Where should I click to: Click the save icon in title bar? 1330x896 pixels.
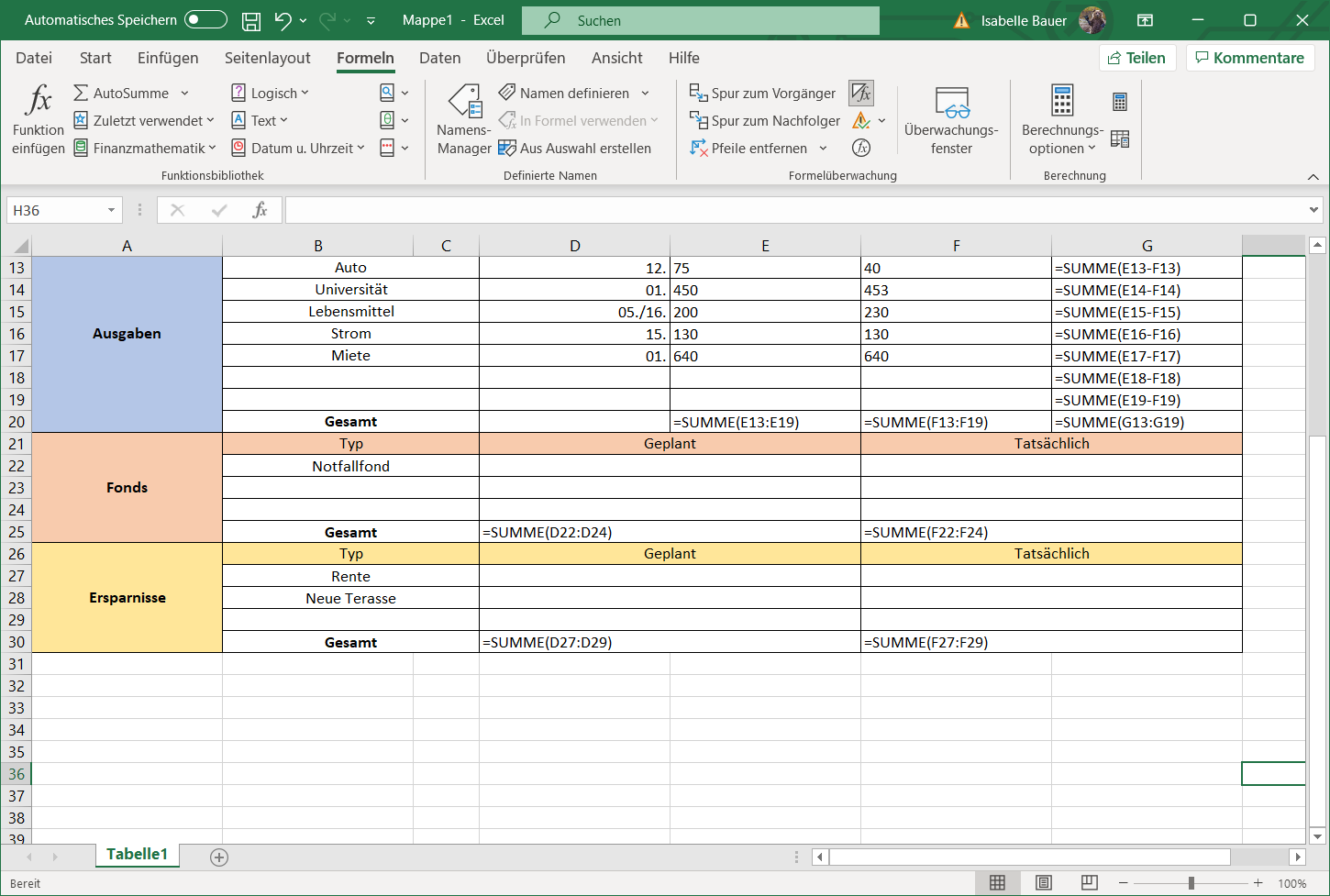click(250, 20)
